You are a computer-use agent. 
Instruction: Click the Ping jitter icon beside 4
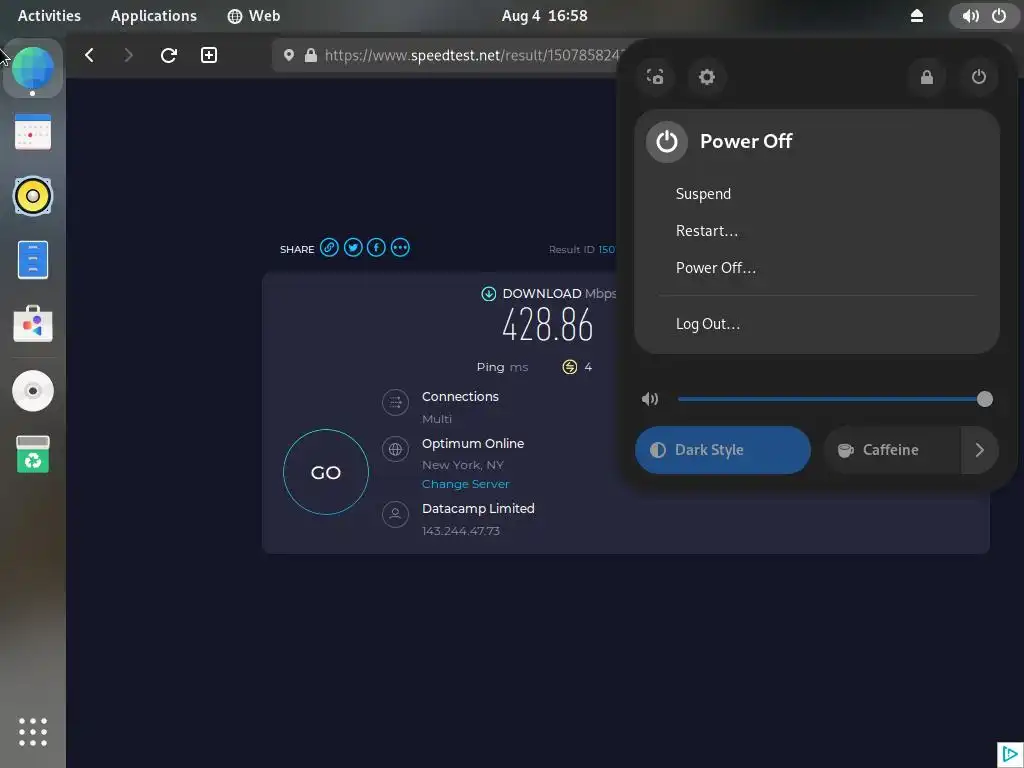569,367
